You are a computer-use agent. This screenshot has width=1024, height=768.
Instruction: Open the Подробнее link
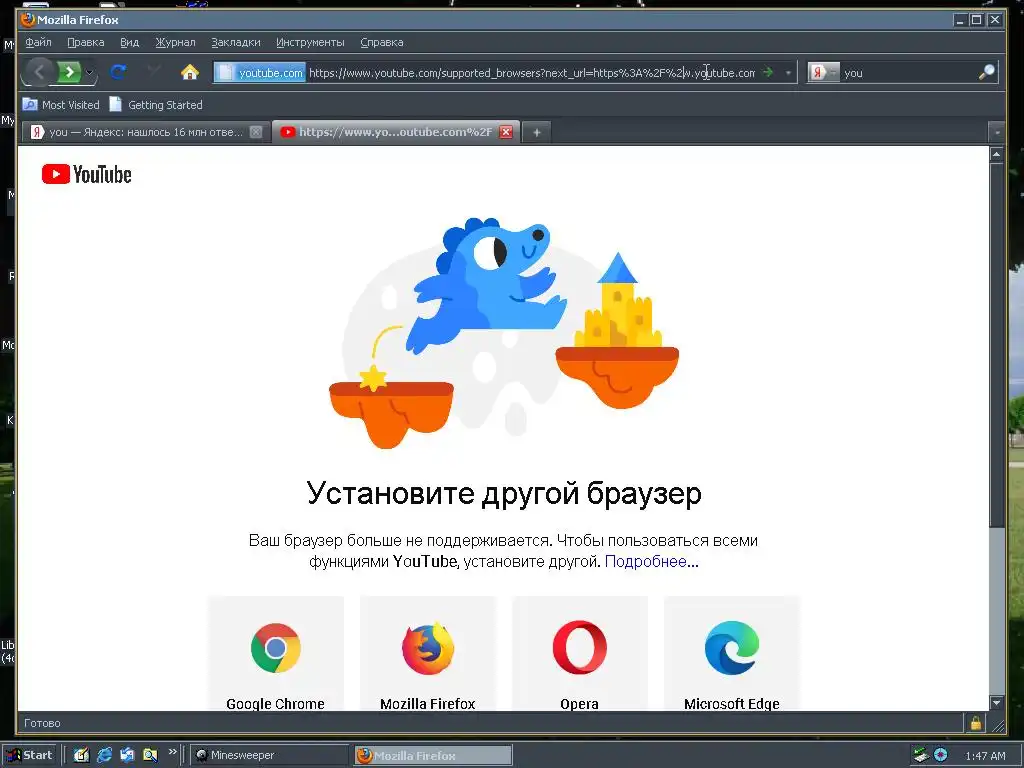coord(651,562)
